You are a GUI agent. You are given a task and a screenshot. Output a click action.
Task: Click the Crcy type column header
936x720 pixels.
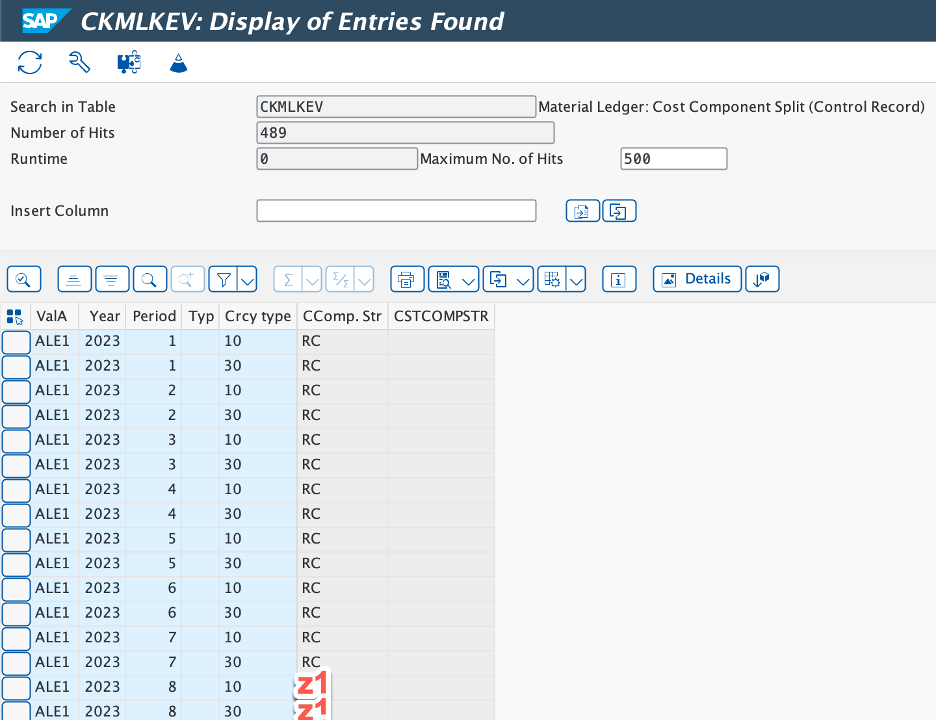point(258,316)
